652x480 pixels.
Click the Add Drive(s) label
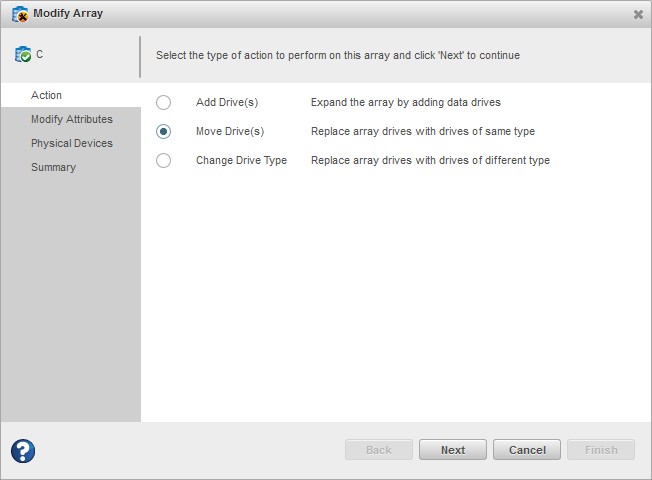pos(227,102)
